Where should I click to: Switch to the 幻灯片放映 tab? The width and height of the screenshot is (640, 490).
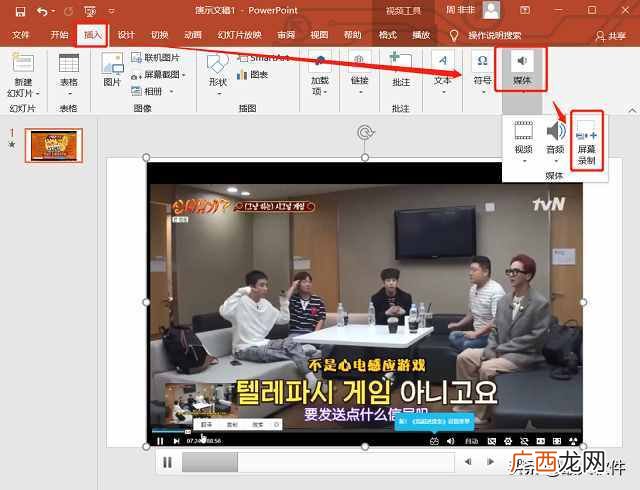coord(240,35)
